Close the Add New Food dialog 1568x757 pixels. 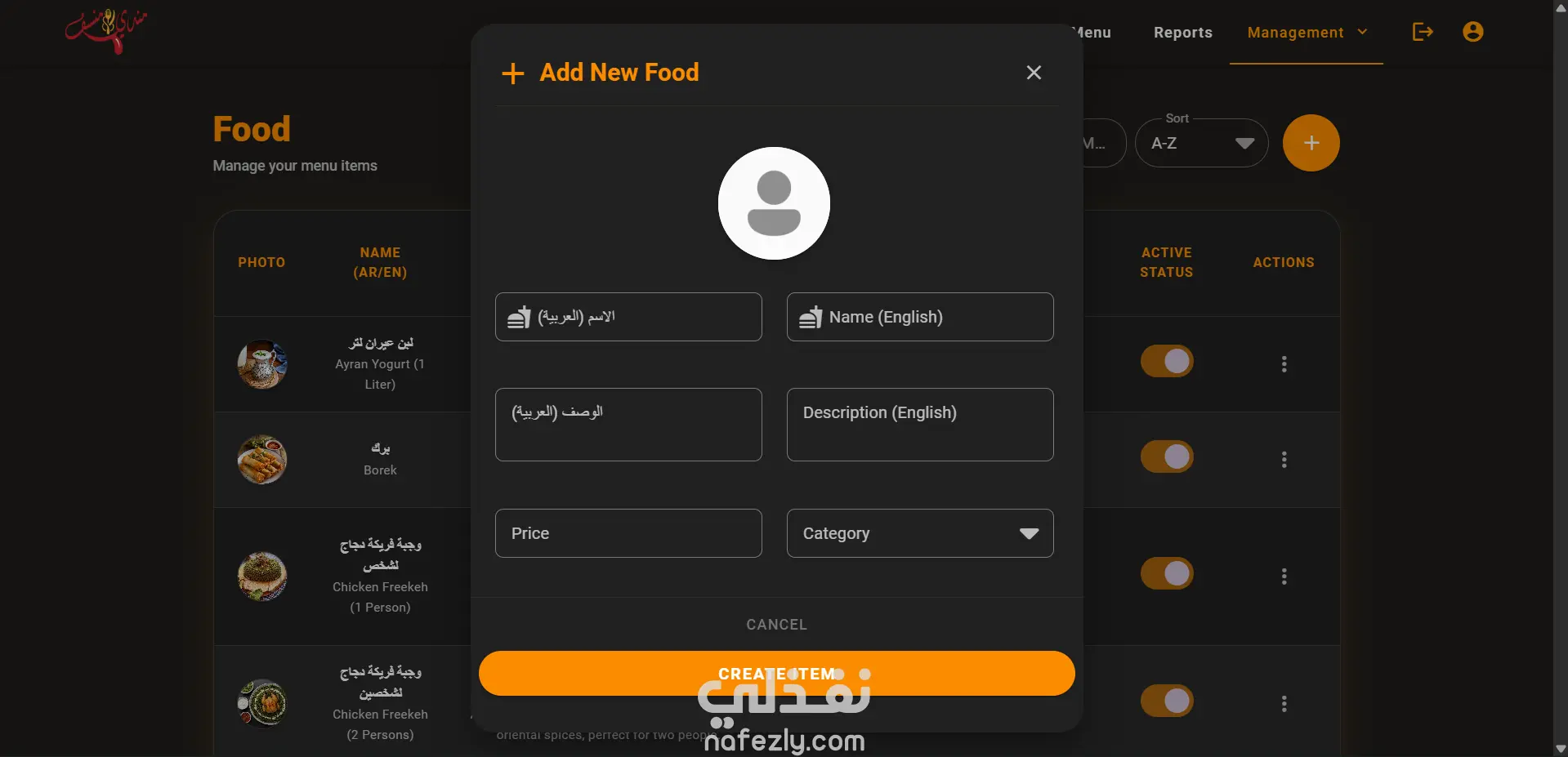coord(1034,73)
